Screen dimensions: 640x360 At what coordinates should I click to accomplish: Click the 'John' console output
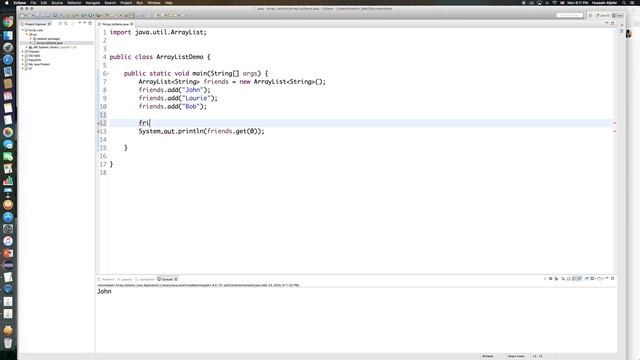(104, 291)
